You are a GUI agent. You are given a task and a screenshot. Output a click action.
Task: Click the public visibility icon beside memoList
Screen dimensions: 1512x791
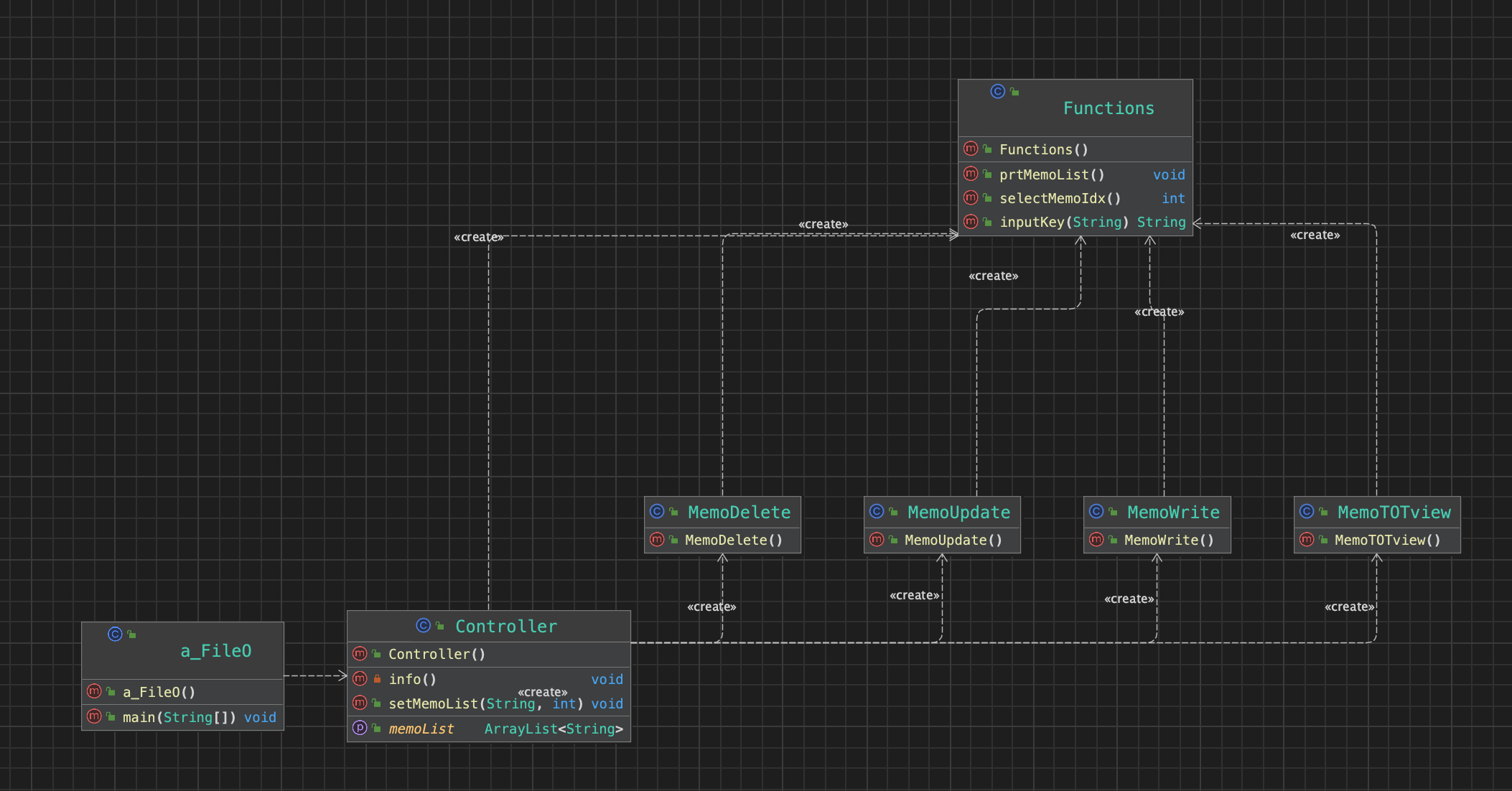[377, 728]
